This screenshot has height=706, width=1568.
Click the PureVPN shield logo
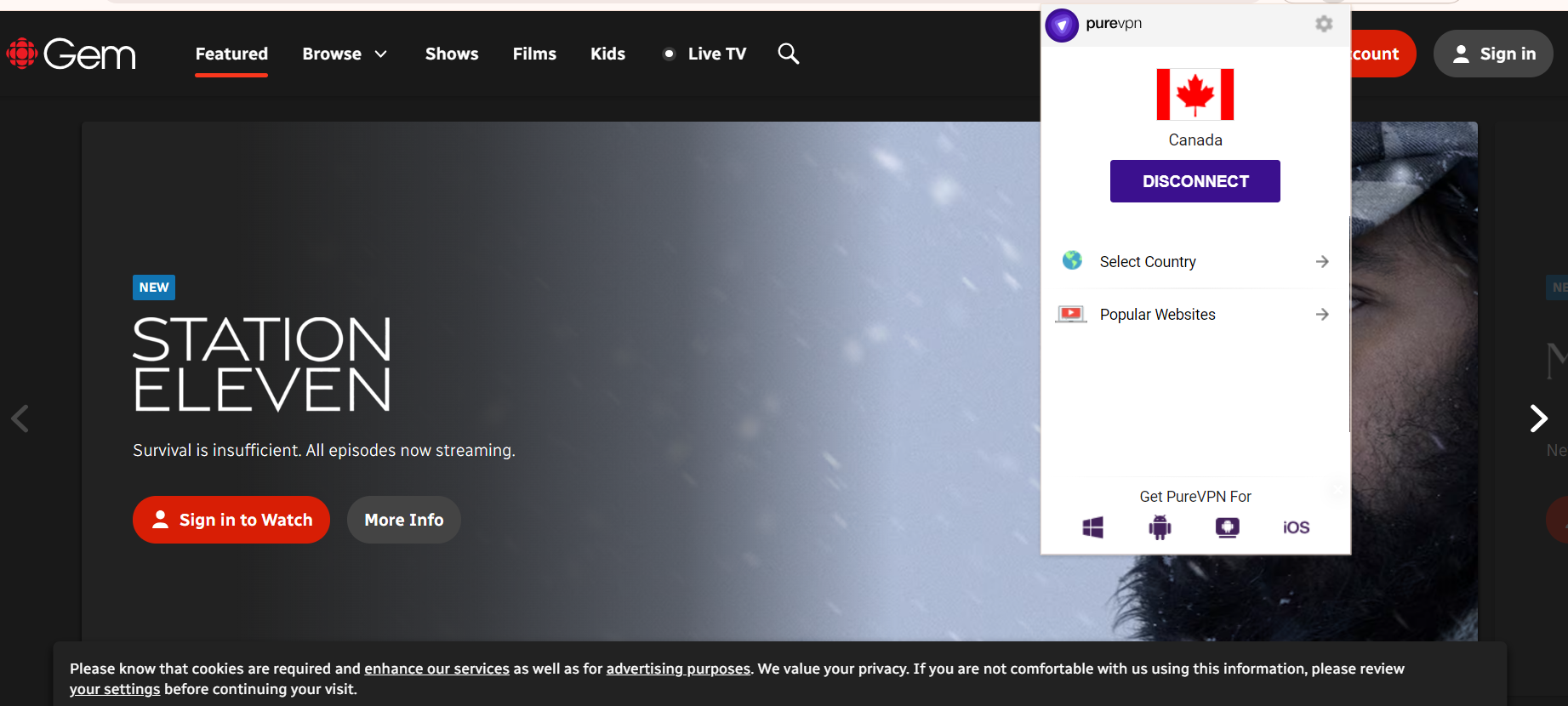(1062, 26)
